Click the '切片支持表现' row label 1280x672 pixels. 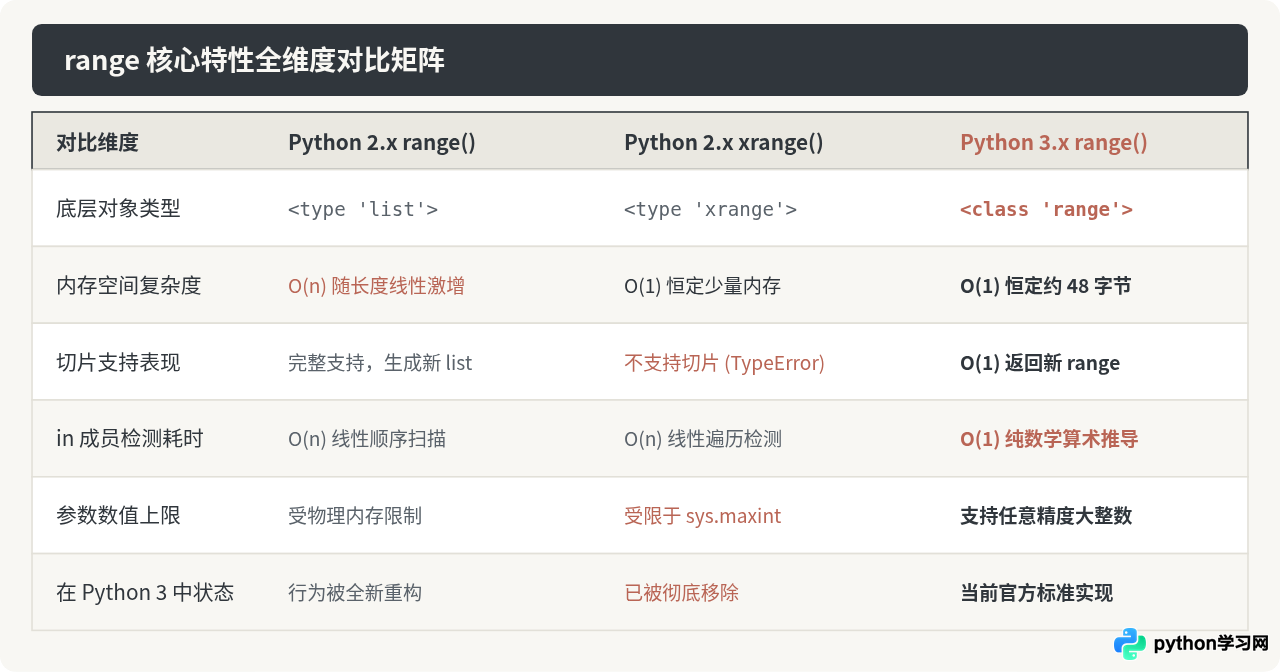point(118,362)
